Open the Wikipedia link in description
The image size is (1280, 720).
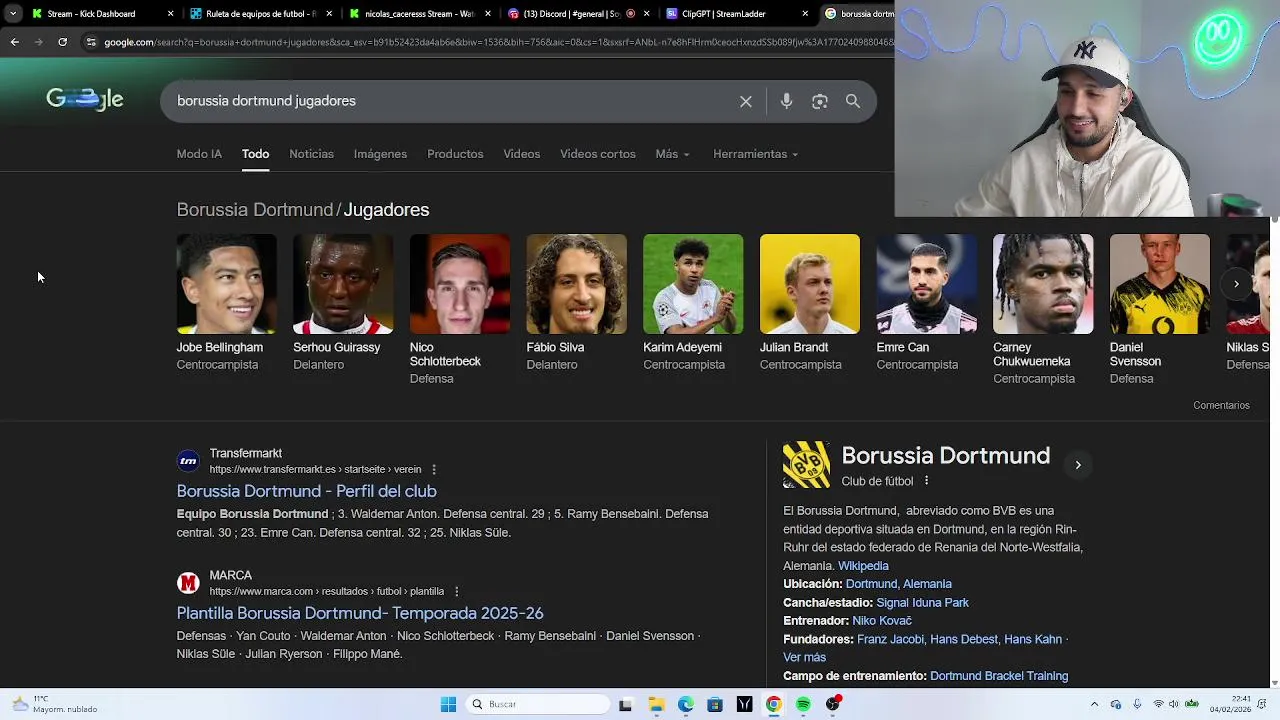click(863, 566)
